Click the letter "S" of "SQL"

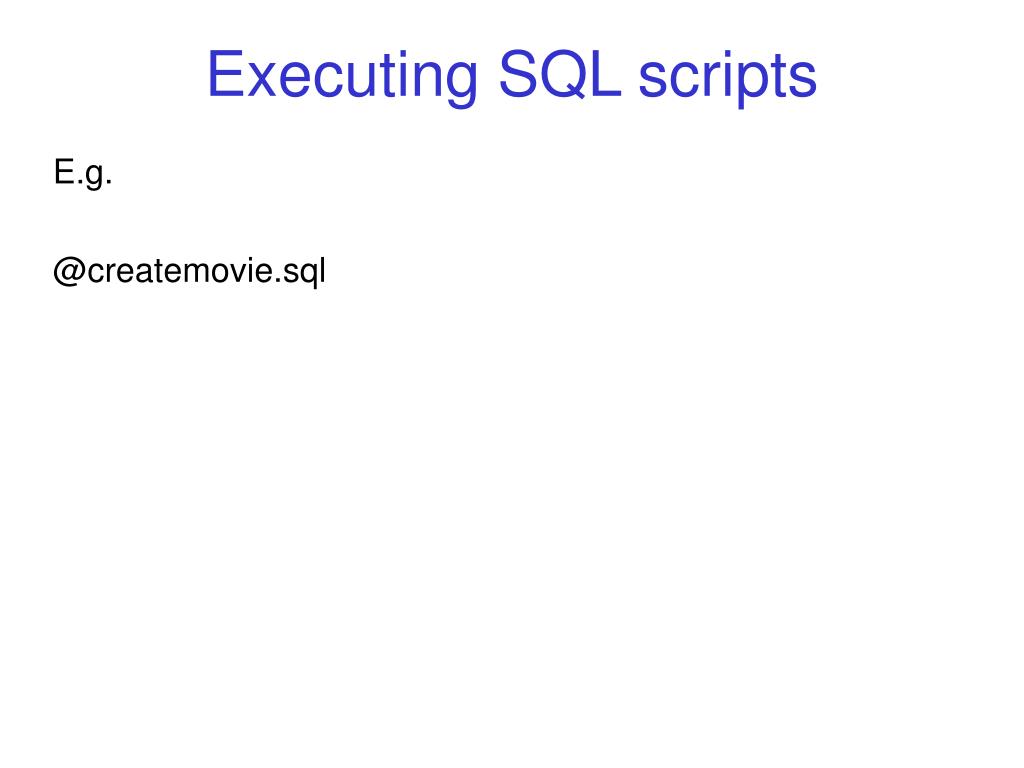pyautogui.click(x=518, y=74)
